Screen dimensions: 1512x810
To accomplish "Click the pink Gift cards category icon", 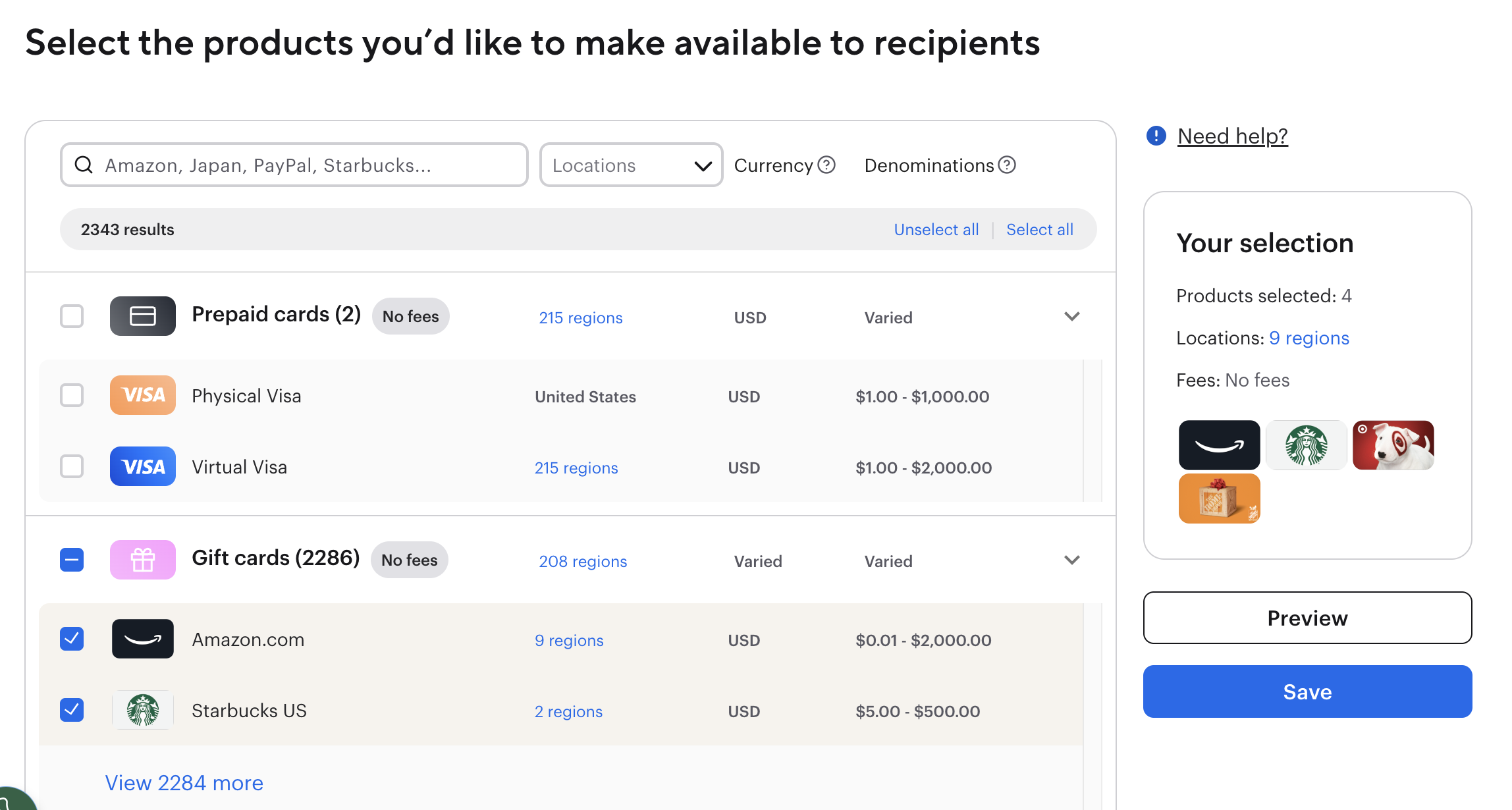I will tap(142, 560).
